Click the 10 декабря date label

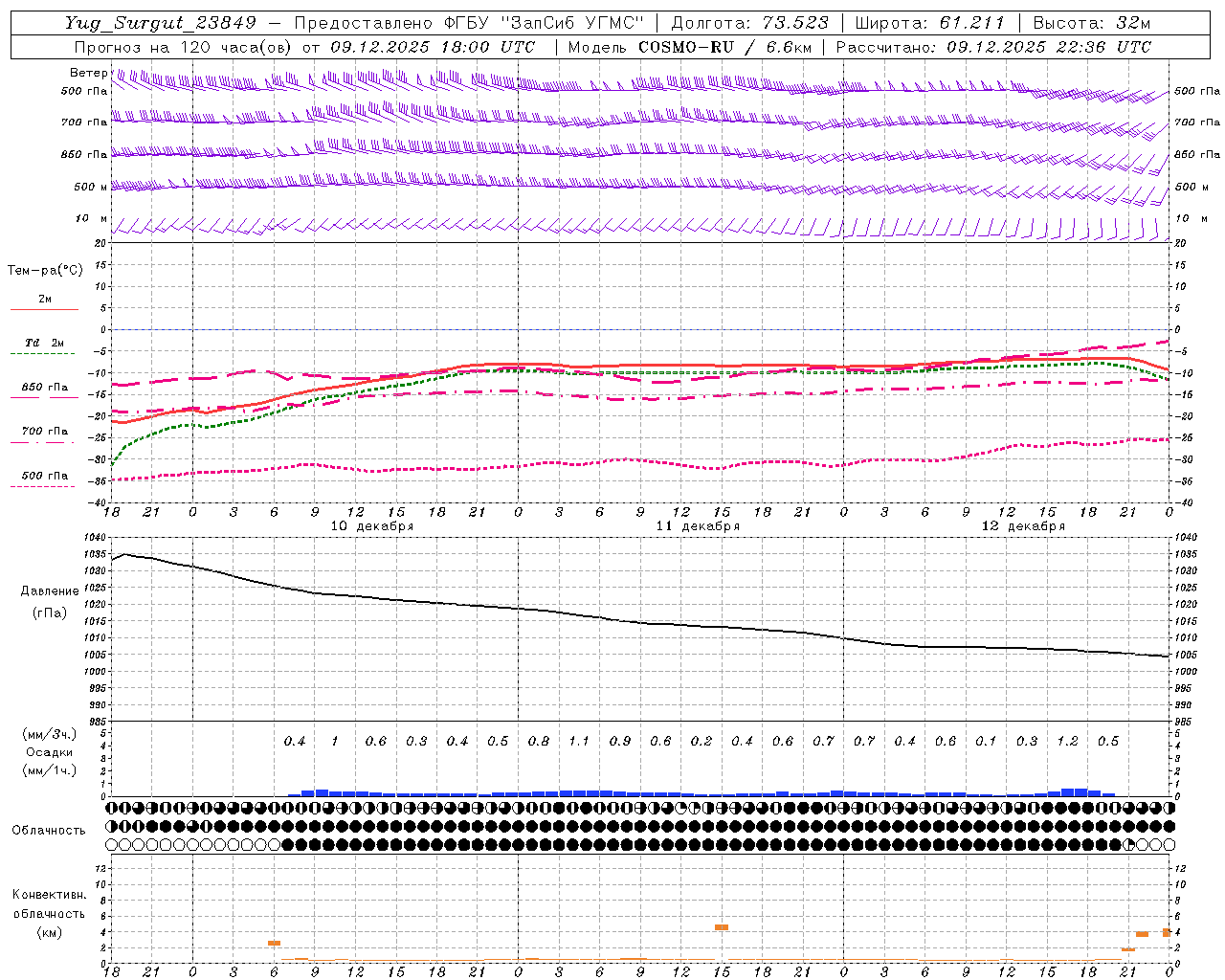(x=371, y=526)
